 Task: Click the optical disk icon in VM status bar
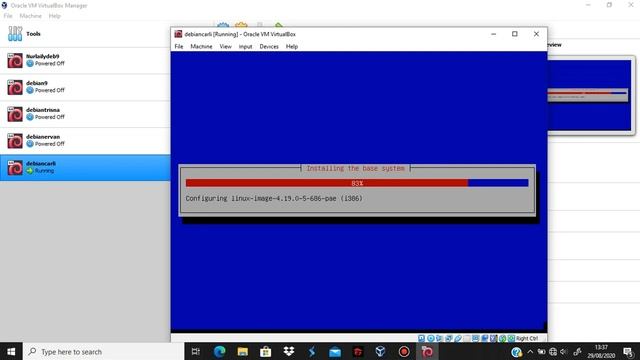coord(430,338)
